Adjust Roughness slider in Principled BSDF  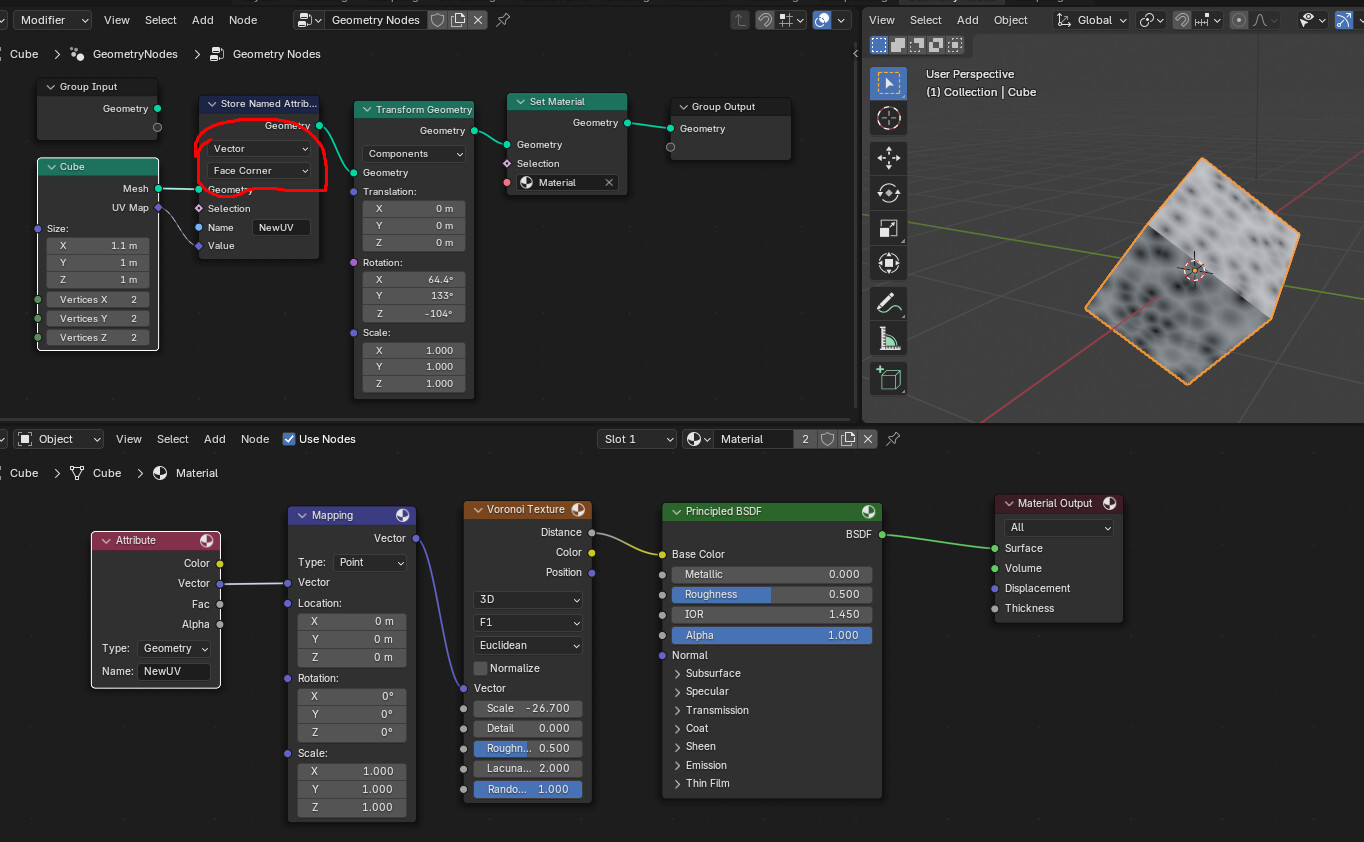[772, 595]
